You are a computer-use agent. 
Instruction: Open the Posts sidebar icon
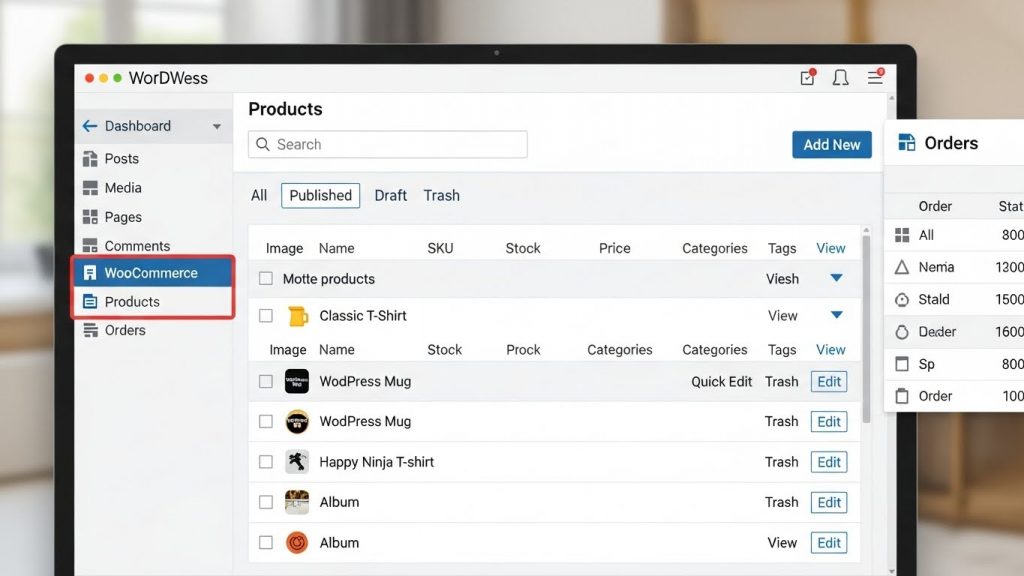[90, 159]
